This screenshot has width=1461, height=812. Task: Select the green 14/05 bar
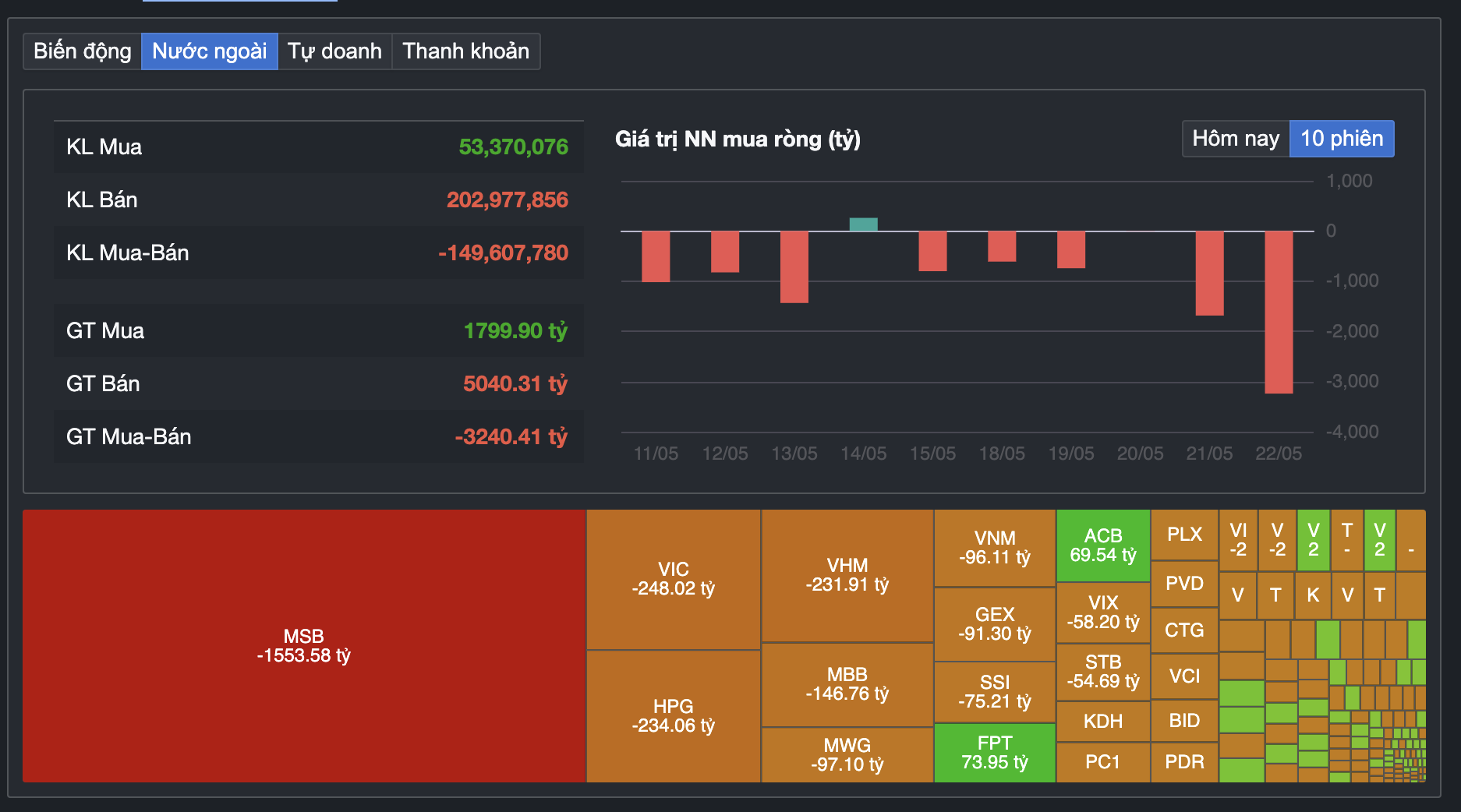click(x=863, y=224)
